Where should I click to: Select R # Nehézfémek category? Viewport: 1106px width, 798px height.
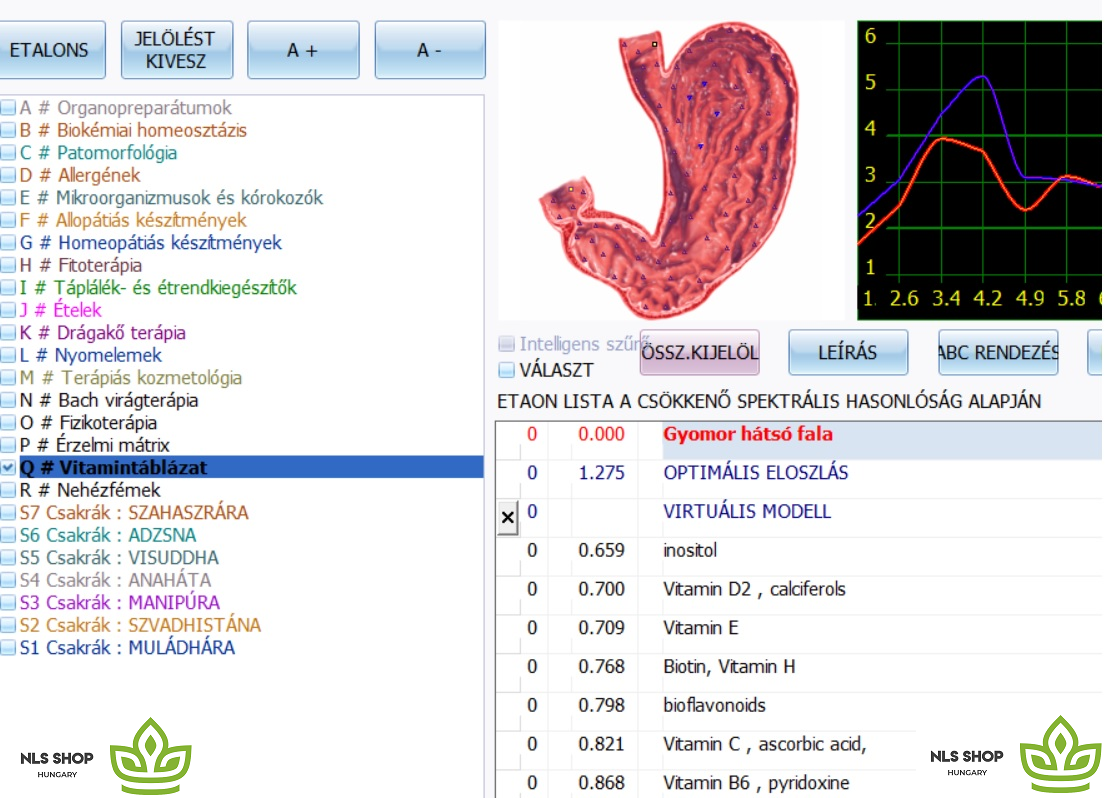pyautogui.click(x=90, y=490)
